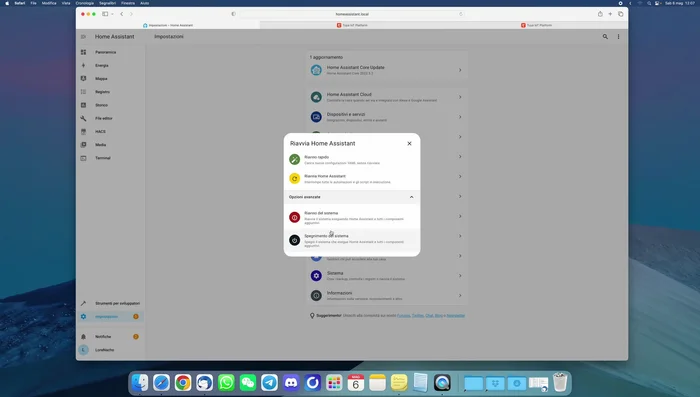This screenshot has width=700, height=397.
Task: Choose Riavvia Home Assistant option
Action: click(352, 179)
